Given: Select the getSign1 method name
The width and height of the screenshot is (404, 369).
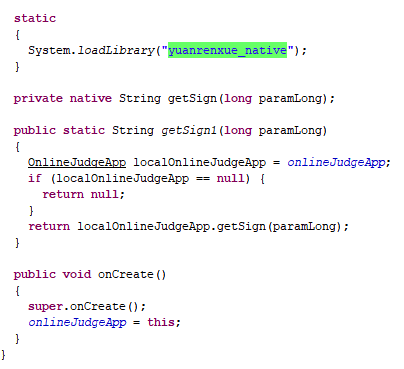Looking at the screenshot, I should [x=189, y=130].
